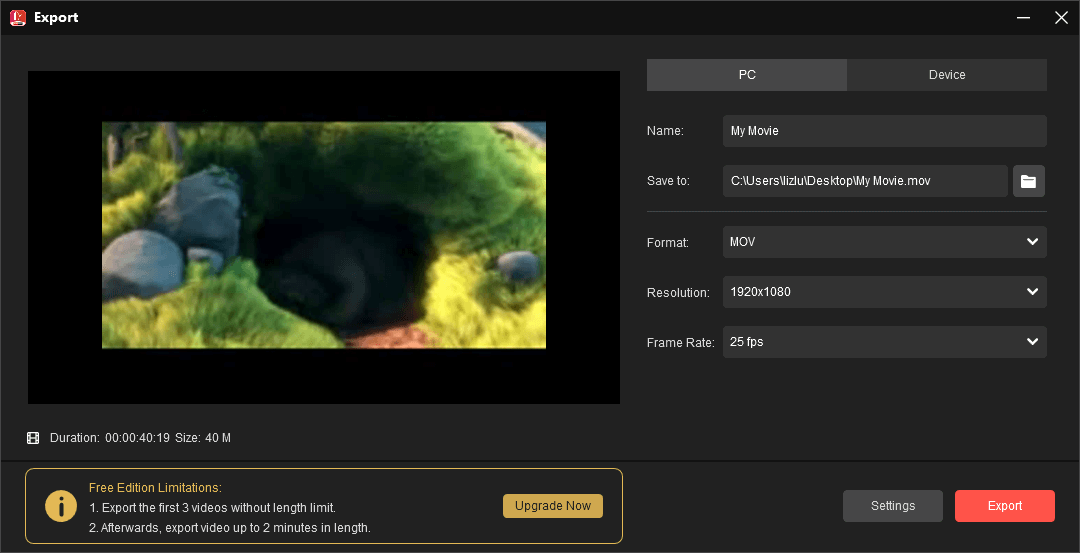Close the Export dialog
The width and height of the screenshot is (1080, 553).
[x=1061, y=18]
